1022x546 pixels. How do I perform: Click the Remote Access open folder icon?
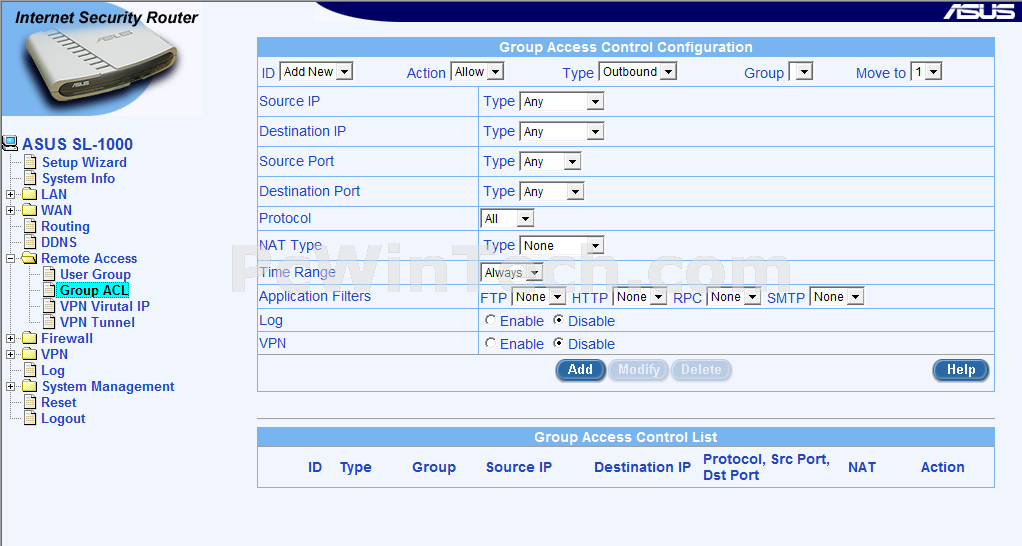[29, 258]
